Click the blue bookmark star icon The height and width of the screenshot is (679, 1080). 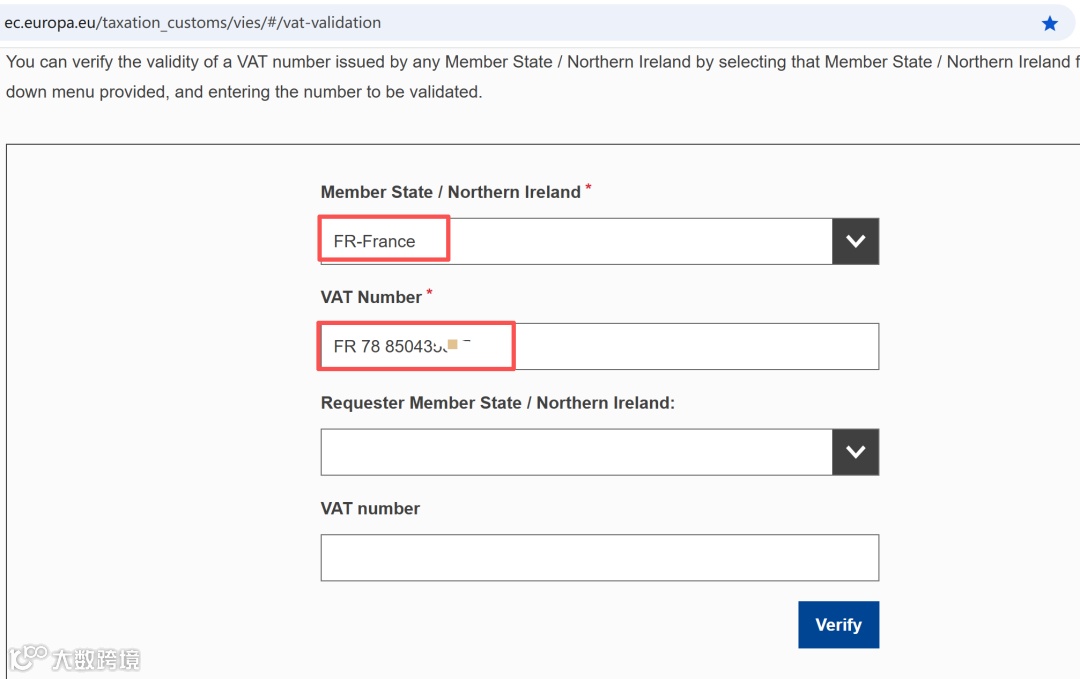click(1049, 23)
